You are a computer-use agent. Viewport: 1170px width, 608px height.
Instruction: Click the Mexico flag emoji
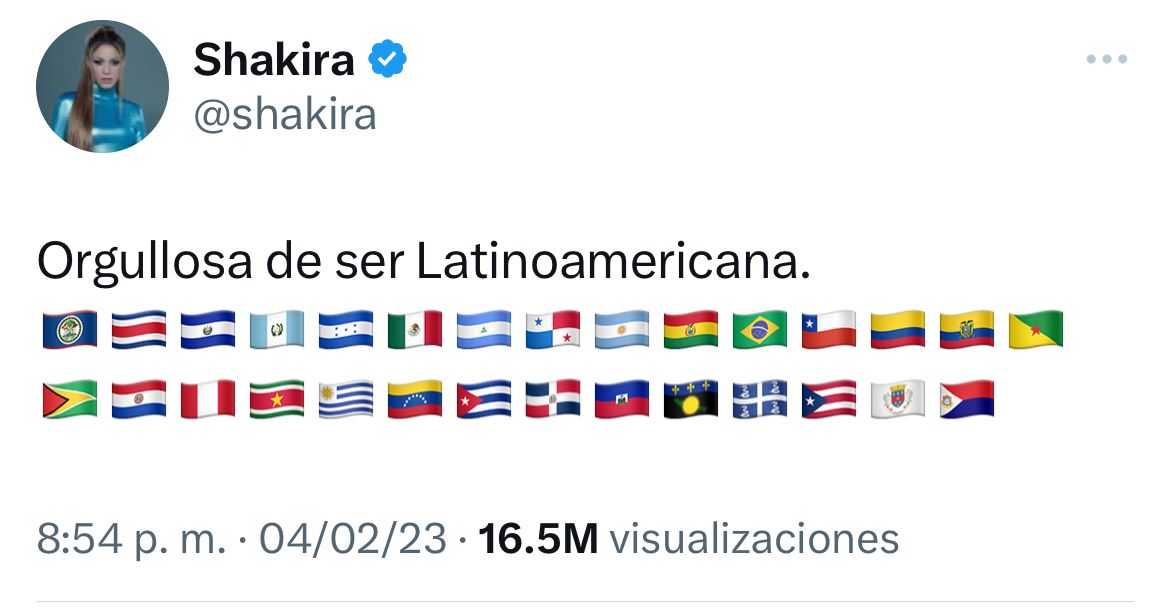(415, 330)
